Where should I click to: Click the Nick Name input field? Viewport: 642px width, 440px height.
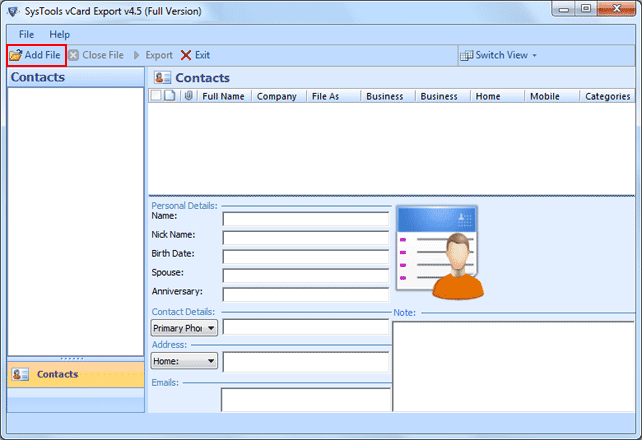click(306, 237)
